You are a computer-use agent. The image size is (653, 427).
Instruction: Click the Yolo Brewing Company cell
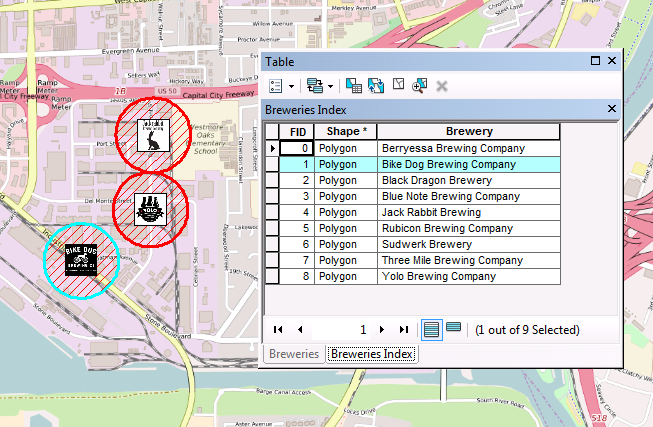click(x=469, y=276)
